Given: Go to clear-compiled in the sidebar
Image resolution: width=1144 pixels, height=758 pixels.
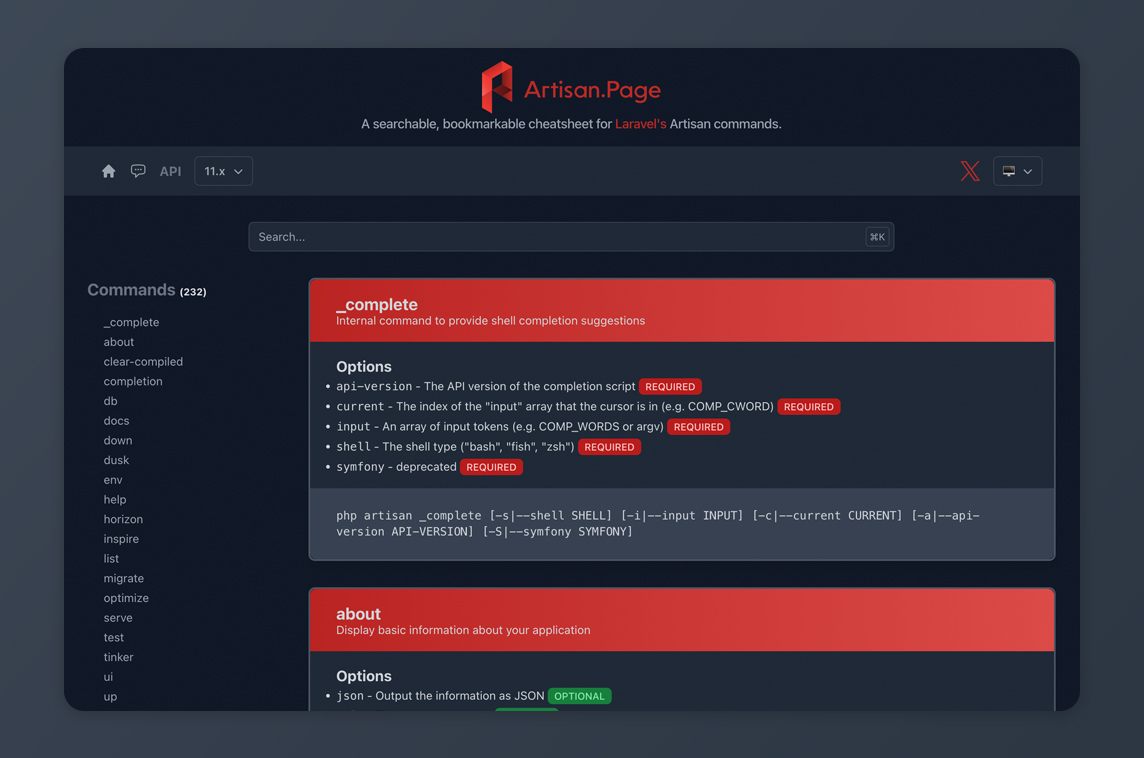Looking at the screenshot, I should pyautogui.click(x=143, y=362).
